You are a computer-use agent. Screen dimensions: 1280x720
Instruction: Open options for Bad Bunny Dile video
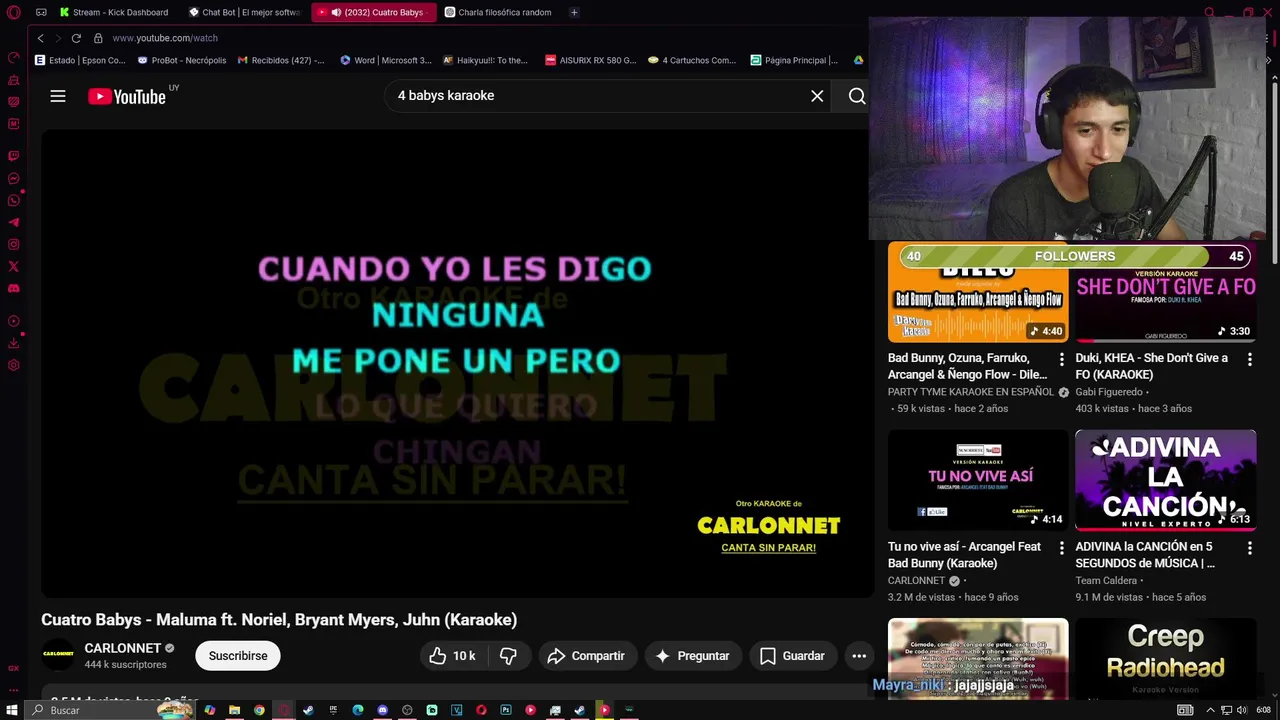click(1062, 358)
